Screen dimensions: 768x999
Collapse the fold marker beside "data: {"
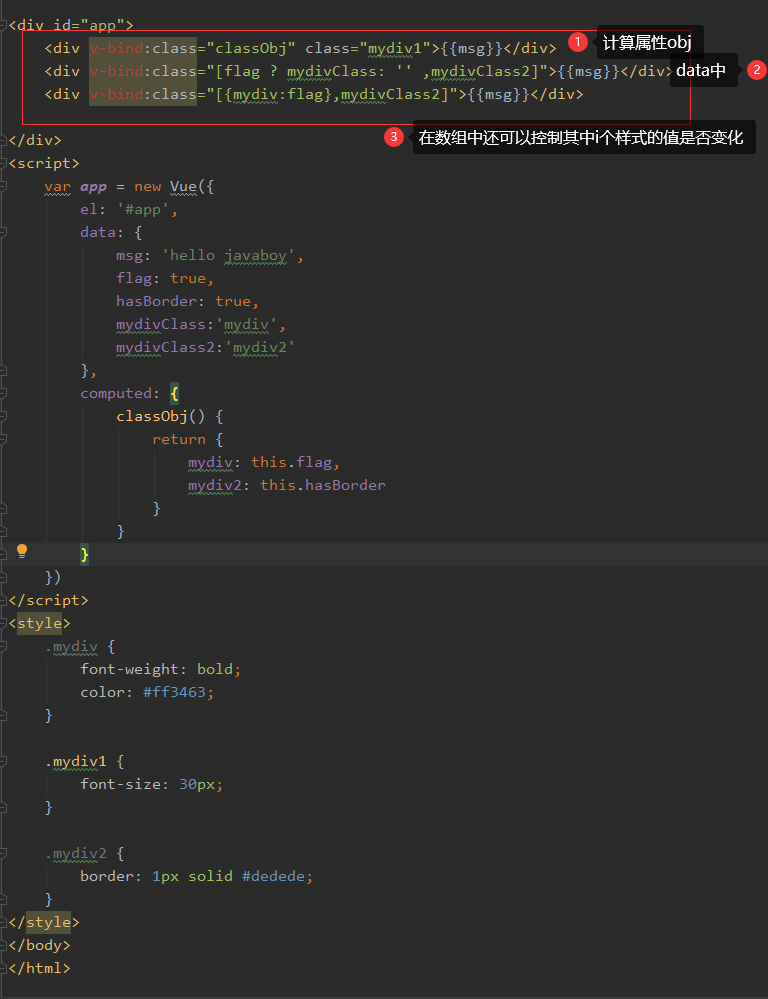point(3,233)
